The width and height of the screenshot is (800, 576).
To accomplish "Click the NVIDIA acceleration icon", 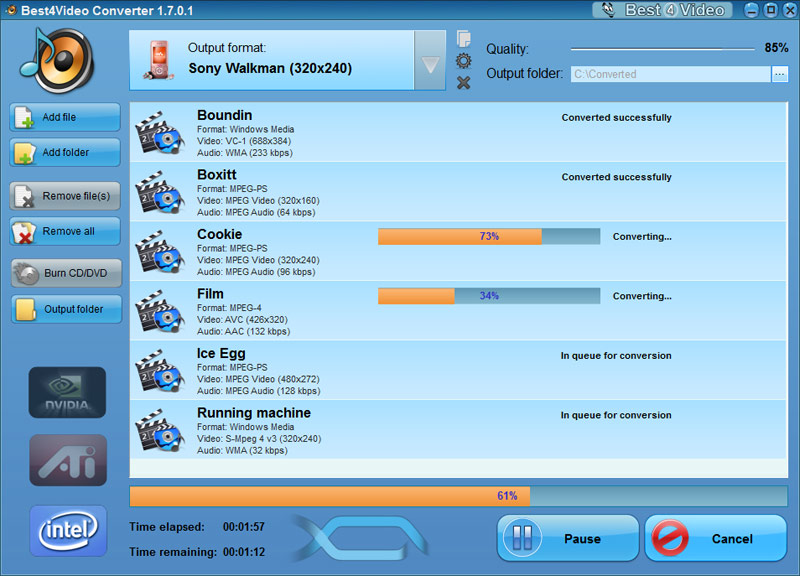I will click(x=67, y=392).
